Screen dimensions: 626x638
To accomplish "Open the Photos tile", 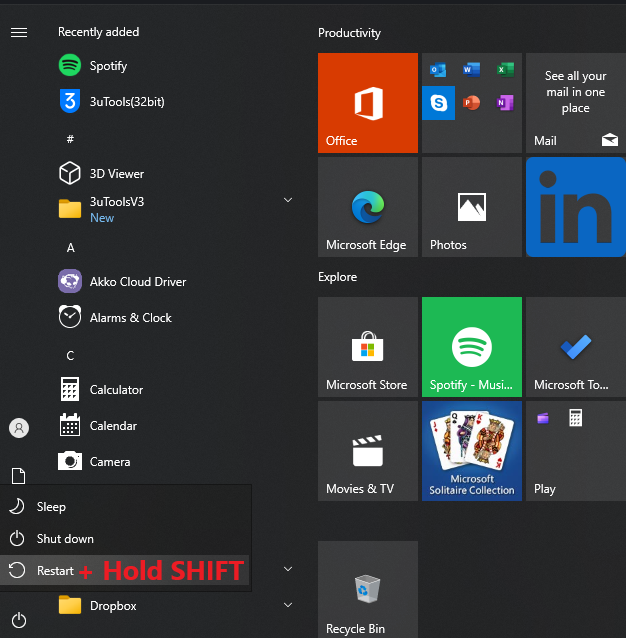I will pyautogui.click(x=471, y=207).
